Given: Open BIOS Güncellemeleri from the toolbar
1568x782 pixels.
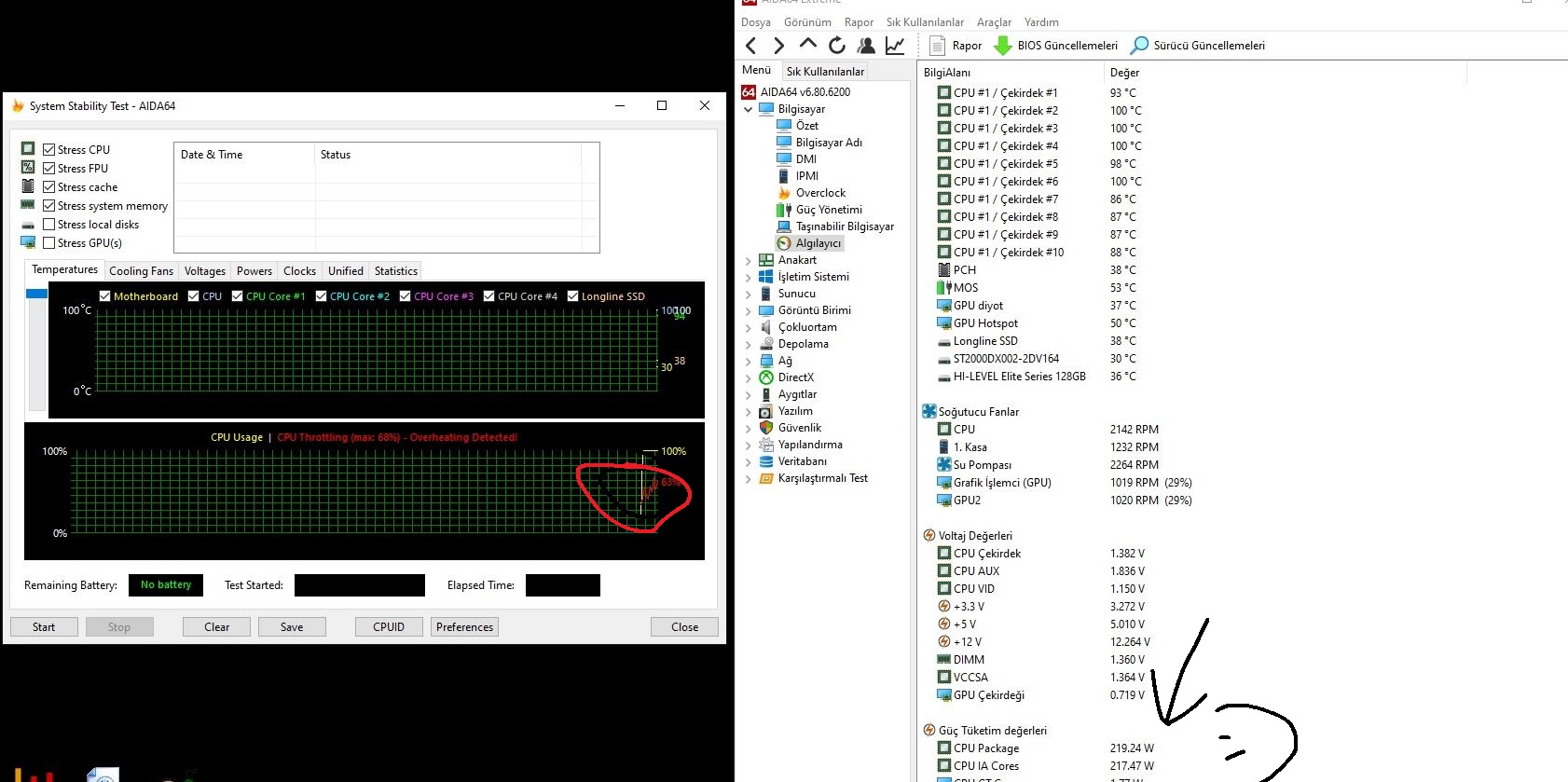Looking at the screenshot, I should click(1056, 46).
